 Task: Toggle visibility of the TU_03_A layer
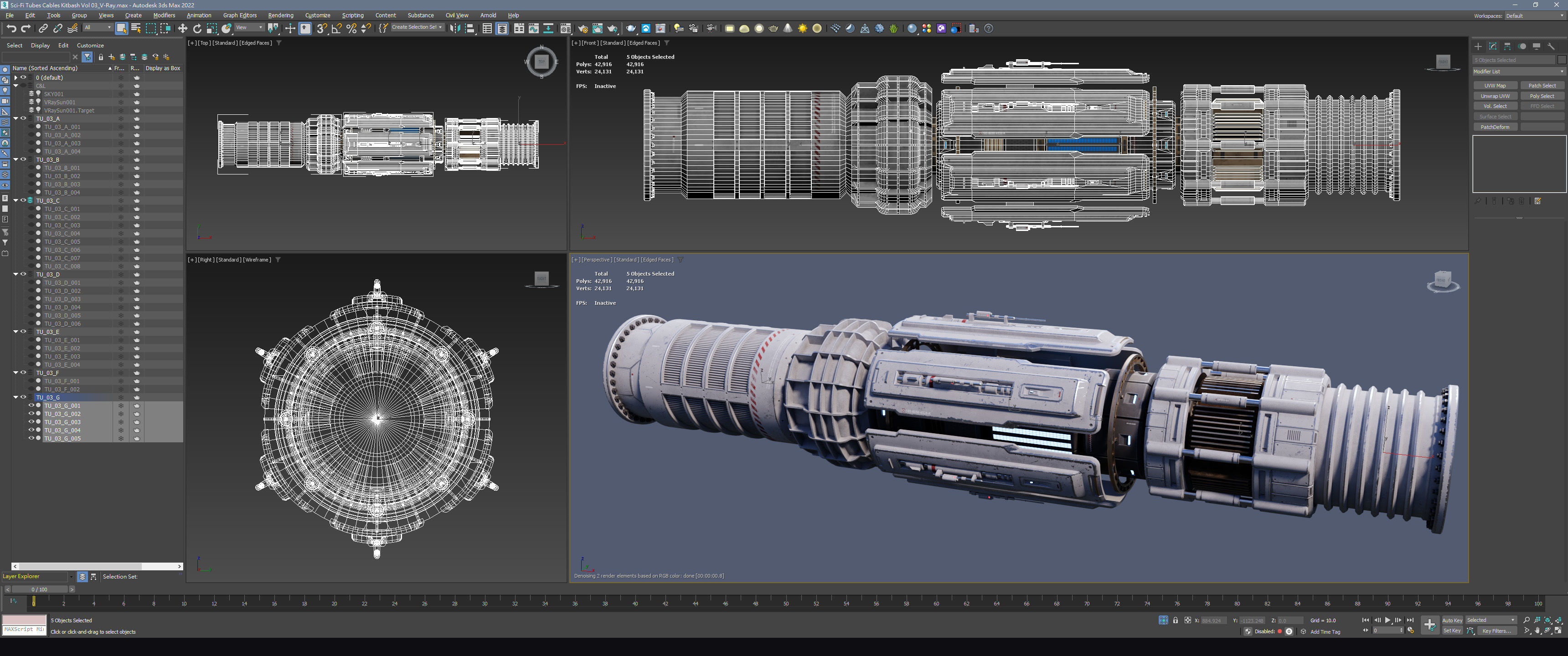click(x=23, y=118)
